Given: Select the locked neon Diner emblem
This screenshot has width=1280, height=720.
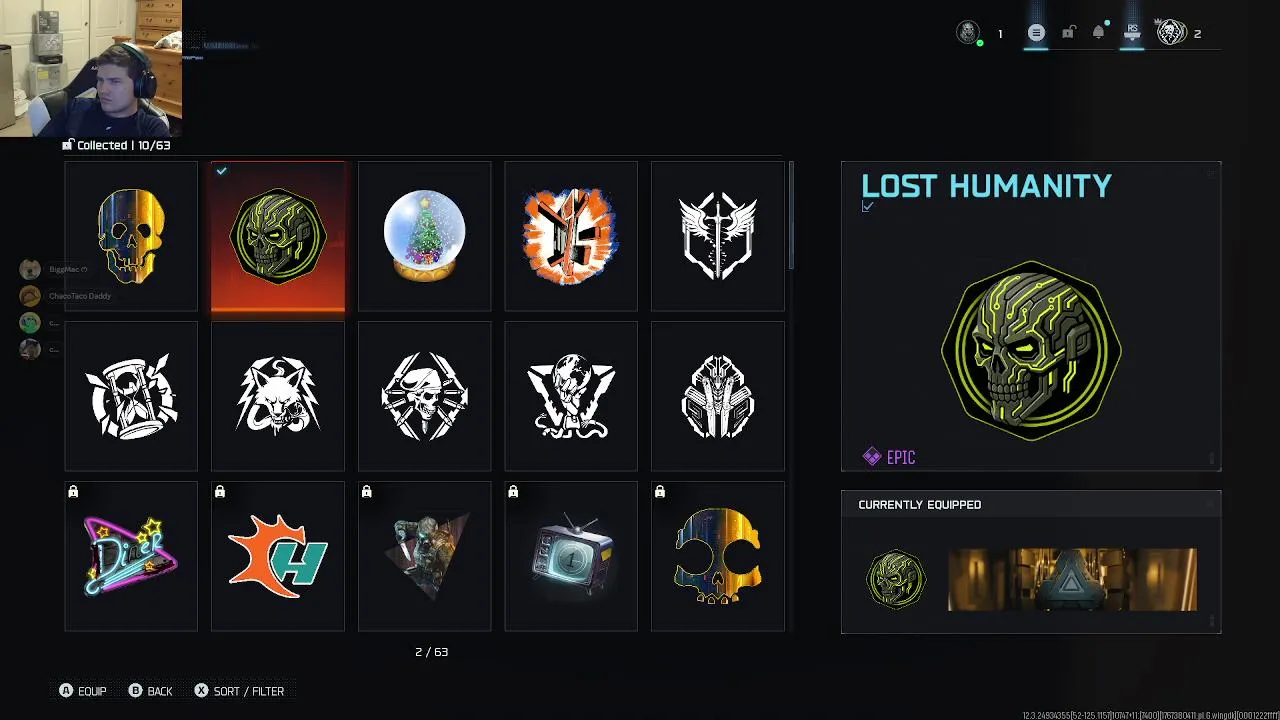Looking at the screenshot, I should tap(131, 556).
